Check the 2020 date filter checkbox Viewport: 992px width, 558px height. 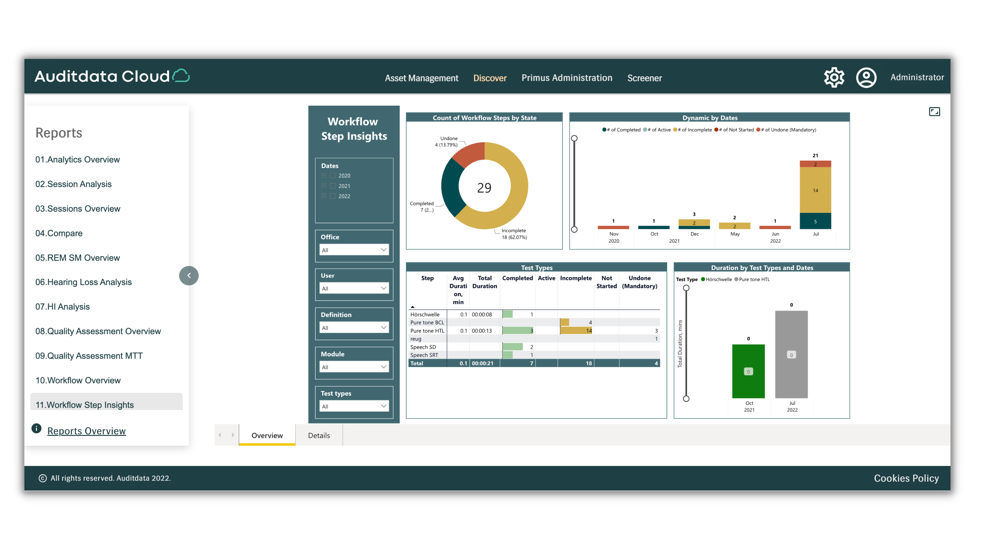point(332,176)
